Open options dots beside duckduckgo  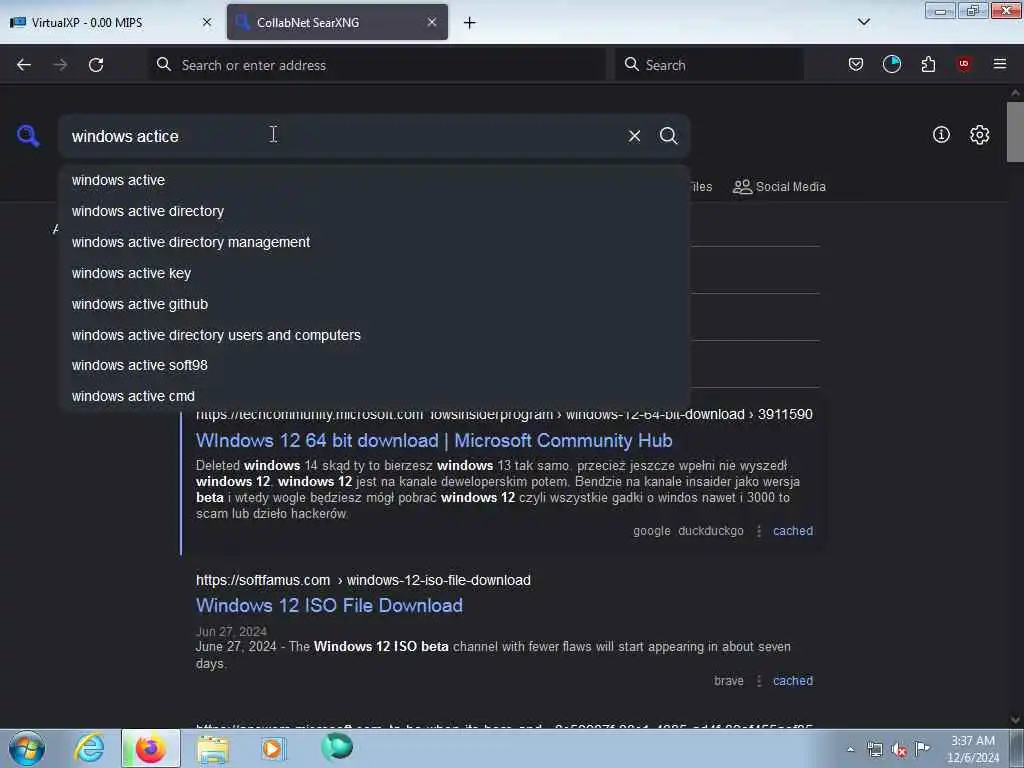[x=758, y=532]
